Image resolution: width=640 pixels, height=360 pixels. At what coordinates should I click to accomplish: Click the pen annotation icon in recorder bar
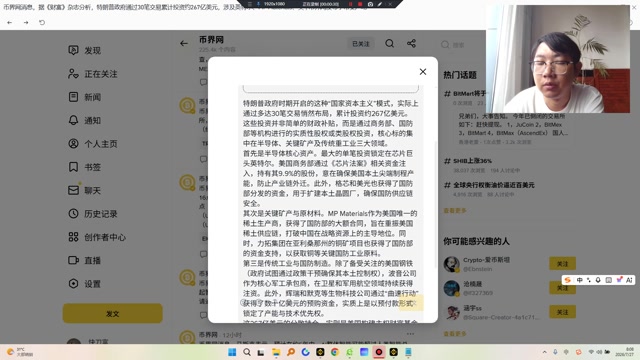tap(380, 4)
